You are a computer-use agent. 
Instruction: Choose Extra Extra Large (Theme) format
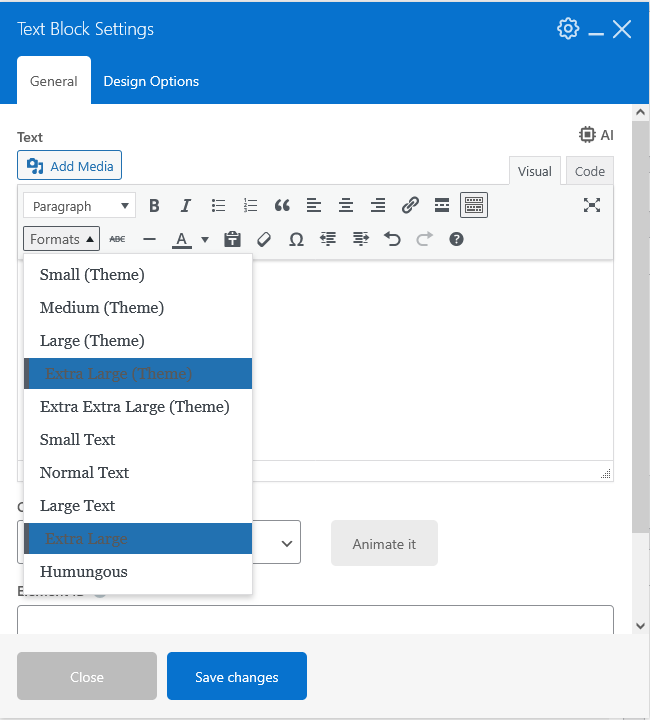click(138, 406)
